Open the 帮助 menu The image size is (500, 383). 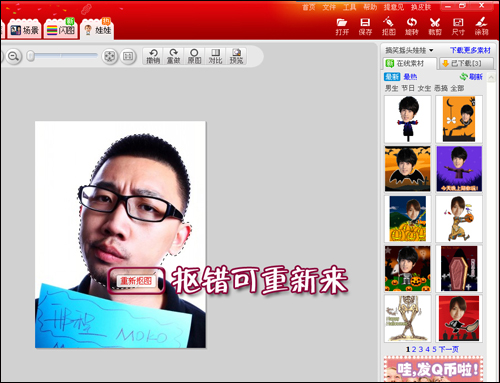point(370,7)
